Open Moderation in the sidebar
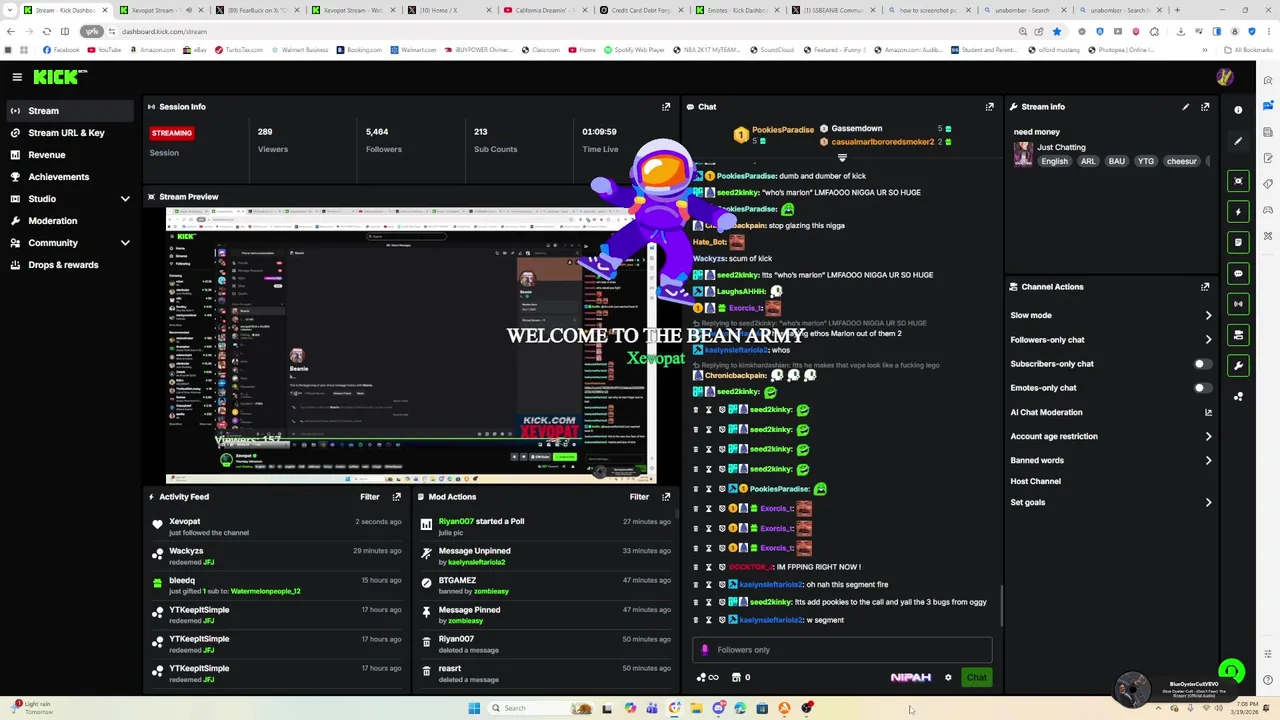This screenshot has height=720, width=1280. [x=70, y=221]
